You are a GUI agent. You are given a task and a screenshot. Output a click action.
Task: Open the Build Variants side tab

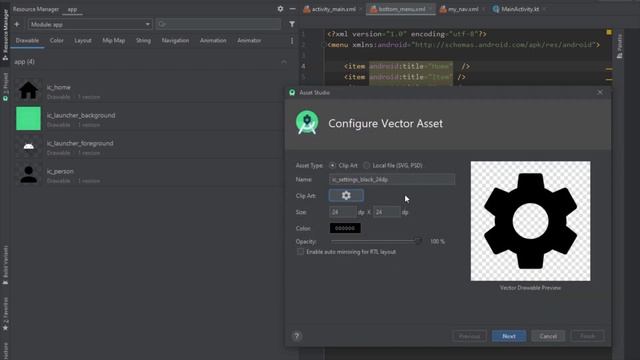[x=5, y=264]
